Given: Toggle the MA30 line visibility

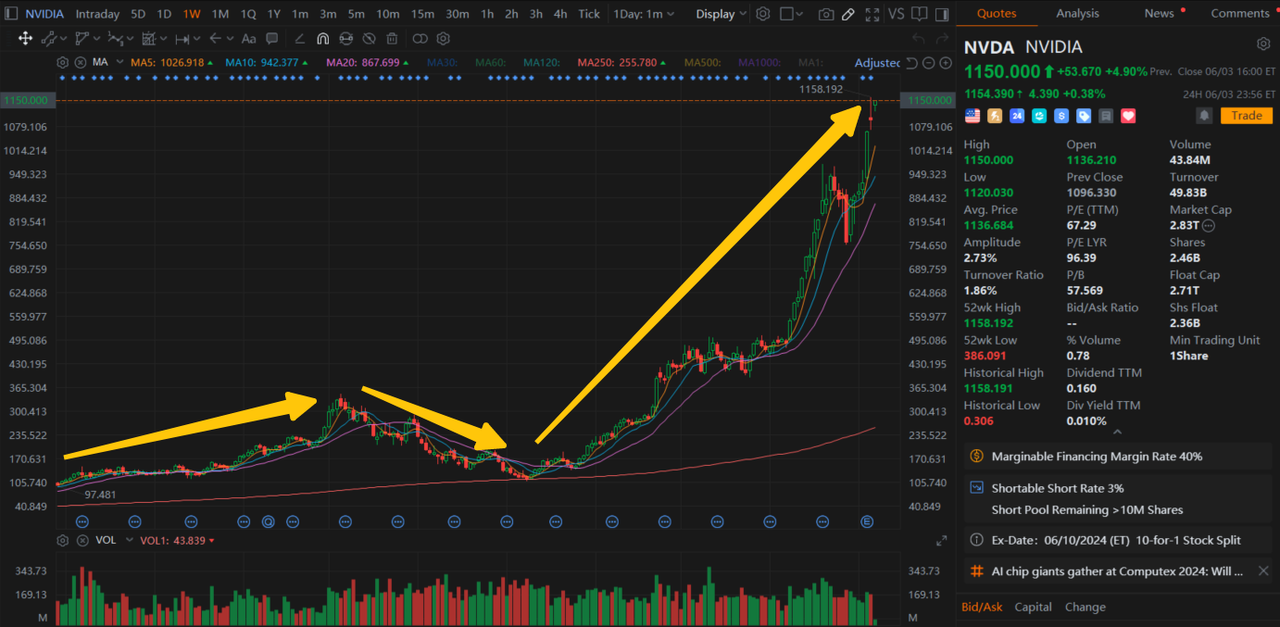Looking at the screenshot, I should (x=440, y=62).
